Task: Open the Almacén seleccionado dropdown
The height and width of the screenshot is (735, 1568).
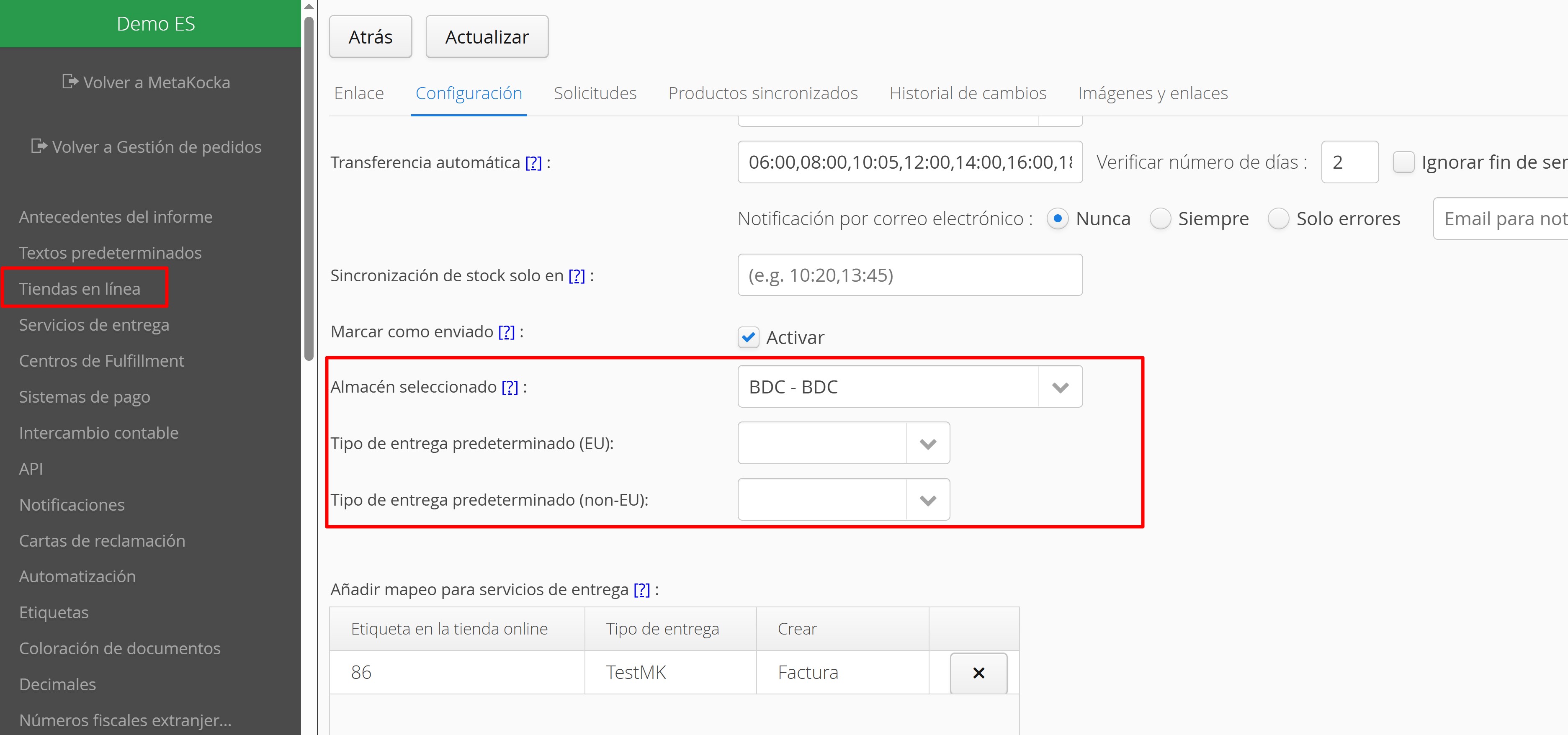Action: pyautogui.click(x=1061, y=387)
